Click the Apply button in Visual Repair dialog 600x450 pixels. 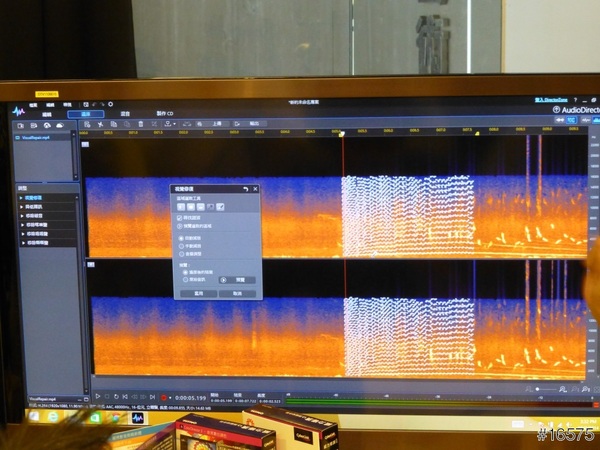199,293
